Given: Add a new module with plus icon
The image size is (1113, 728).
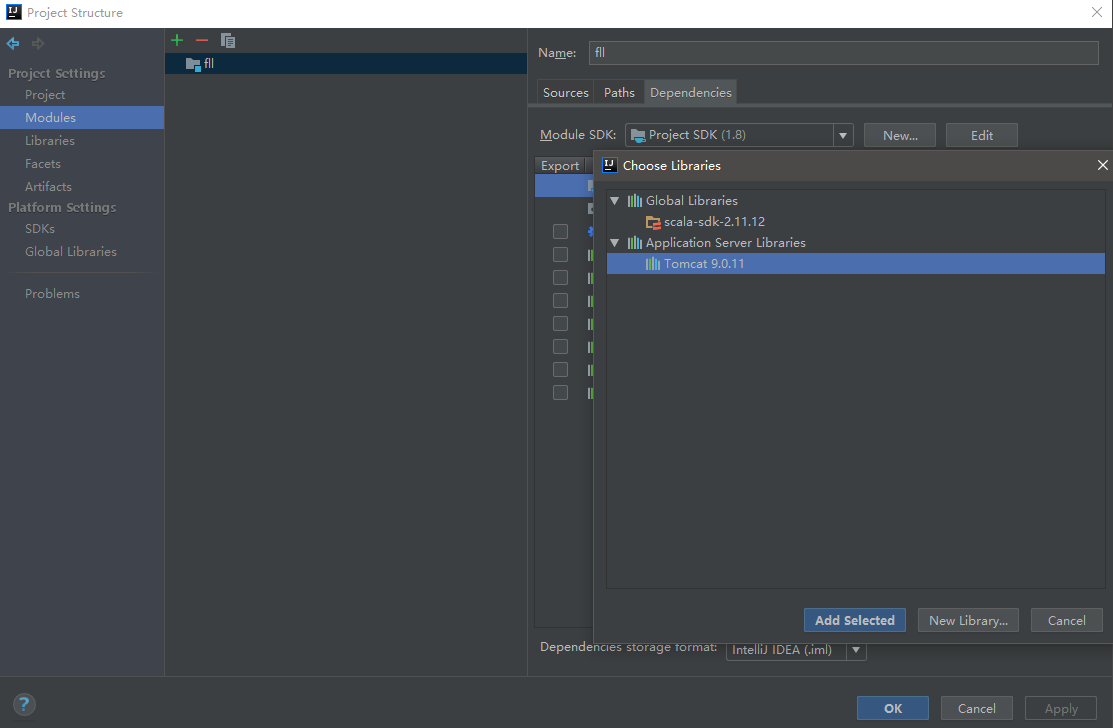Looking at the screenshot, I should click(177, 40).
